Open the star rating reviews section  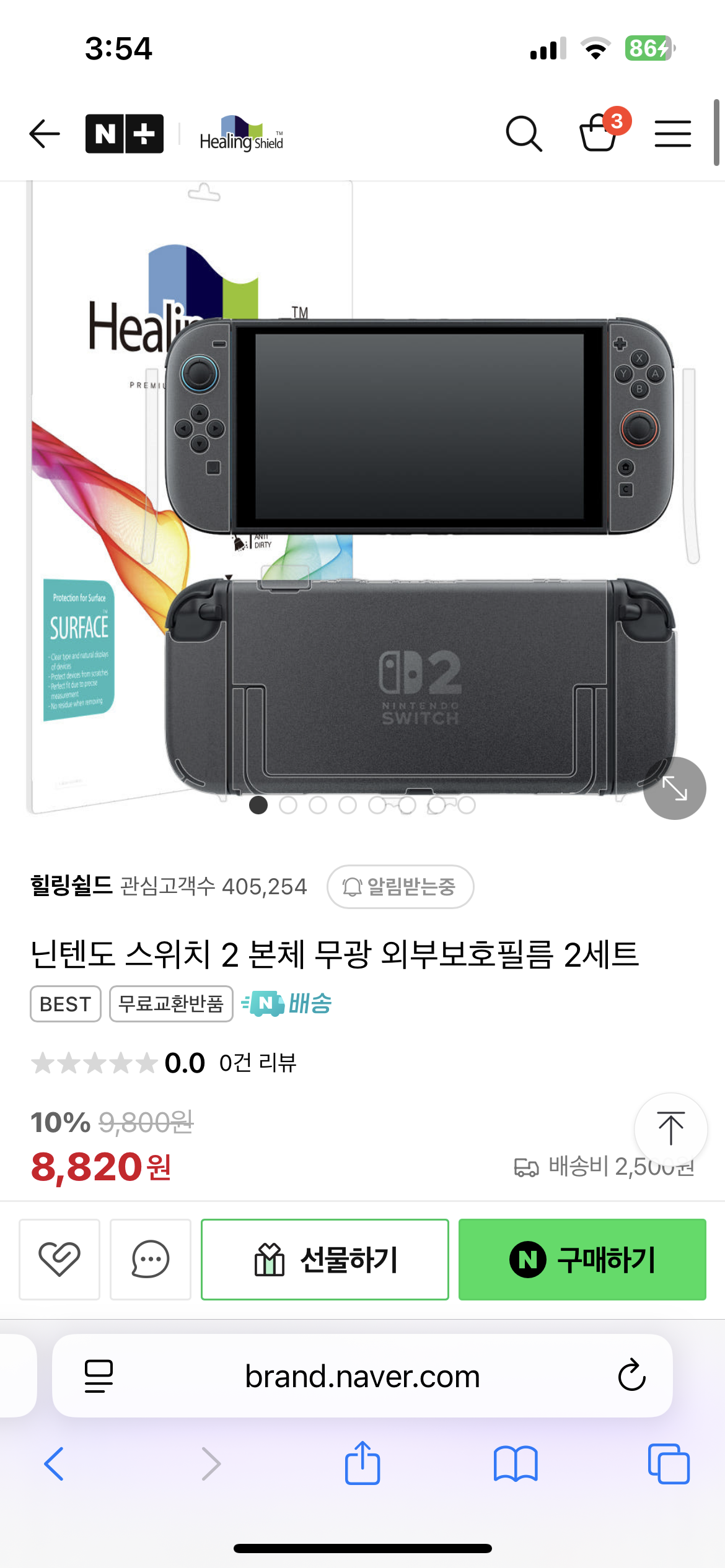tap(164, 1063)
